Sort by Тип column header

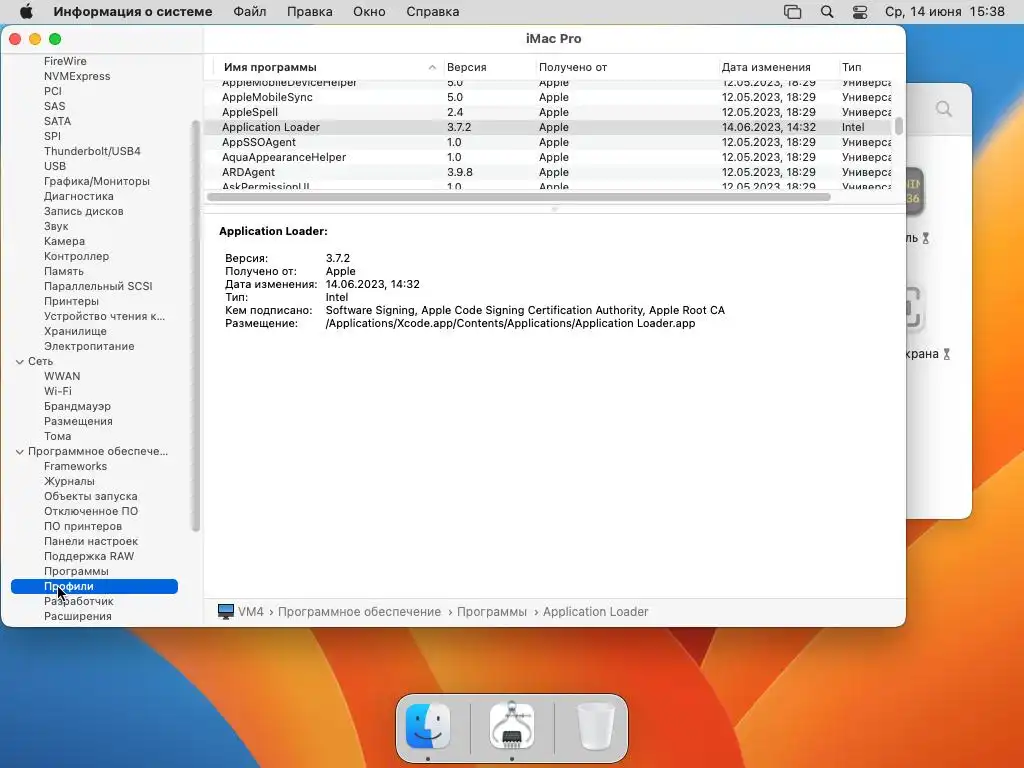[x=852, y=67]
